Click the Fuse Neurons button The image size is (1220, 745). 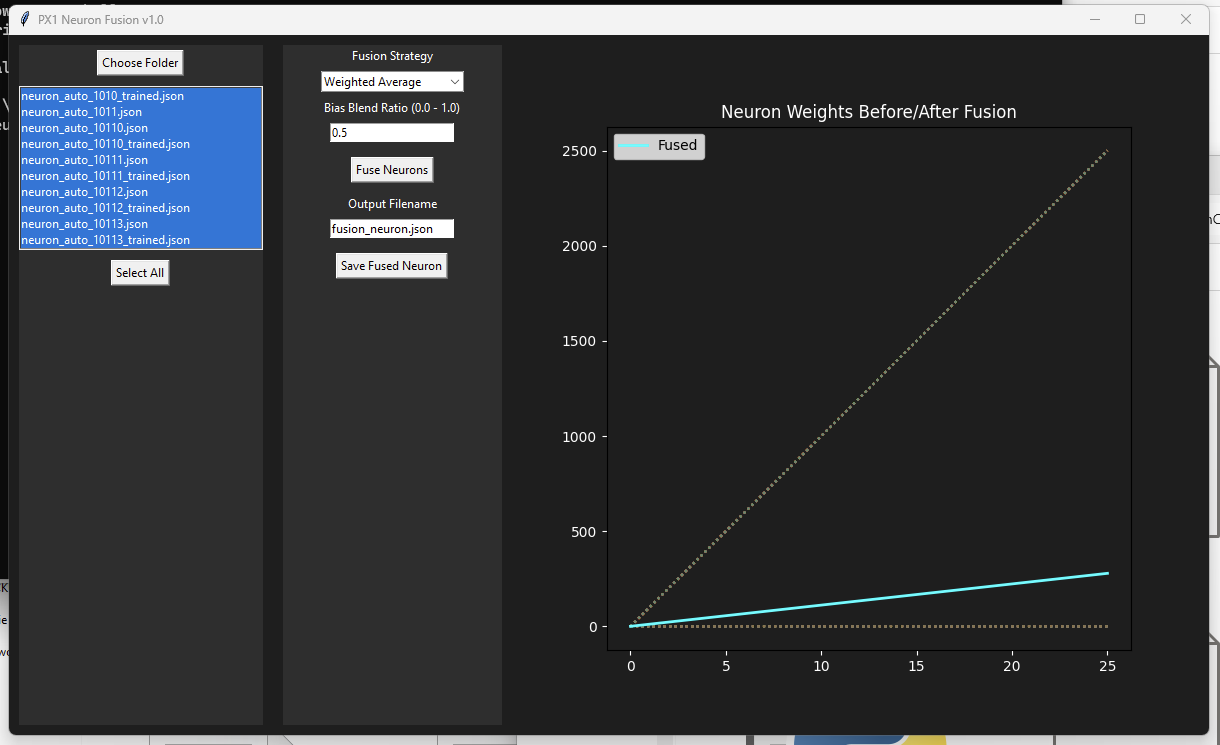point(392,170)
